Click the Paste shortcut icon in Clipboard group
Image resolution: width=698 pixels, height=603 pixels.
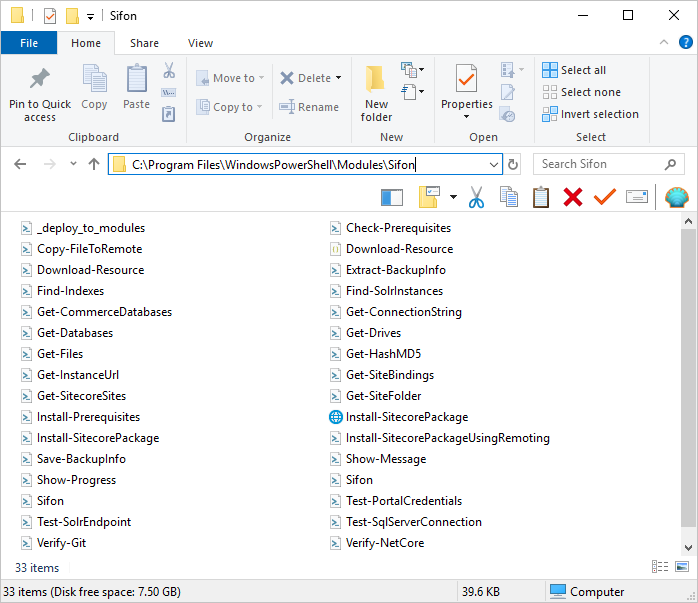168,114
